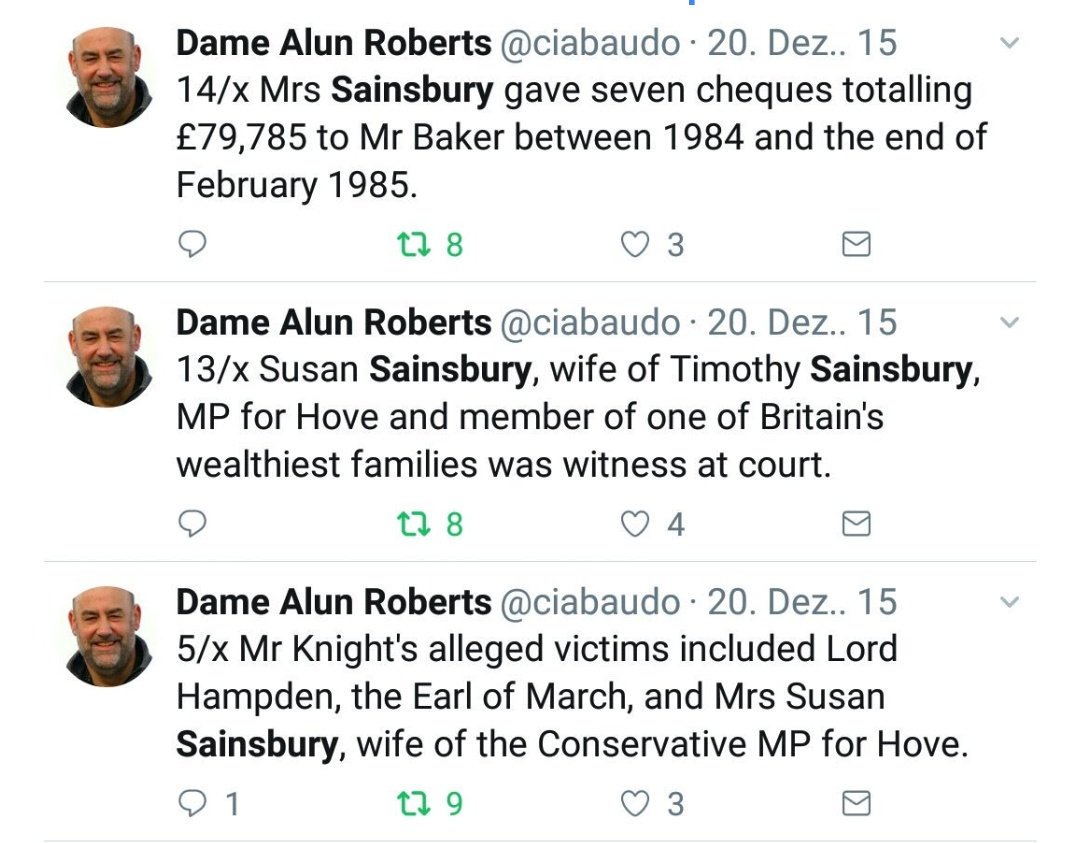Expand the 13/x tweet's dropdown menu
The image size is (1080, 843).
1010,323
